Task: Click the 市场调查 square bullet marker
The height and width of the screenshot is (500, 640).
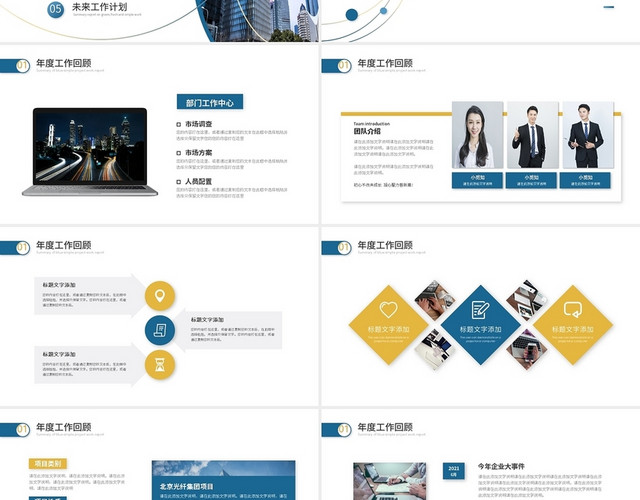Action: 178,124
